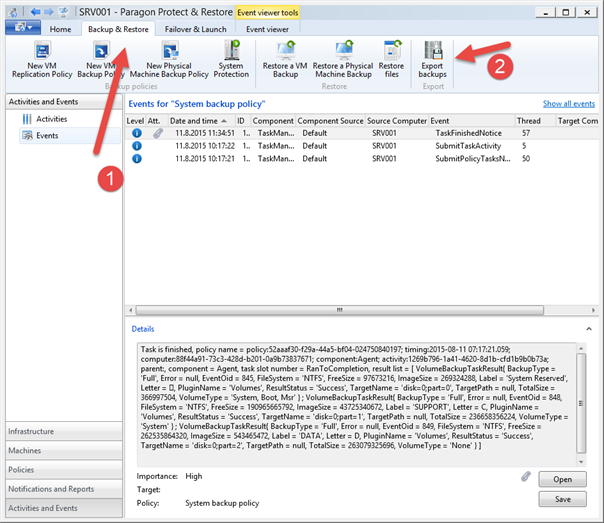Open Notifications and Reports pane
The width and height of the screenshot is (604, 523).
point(64,489)
